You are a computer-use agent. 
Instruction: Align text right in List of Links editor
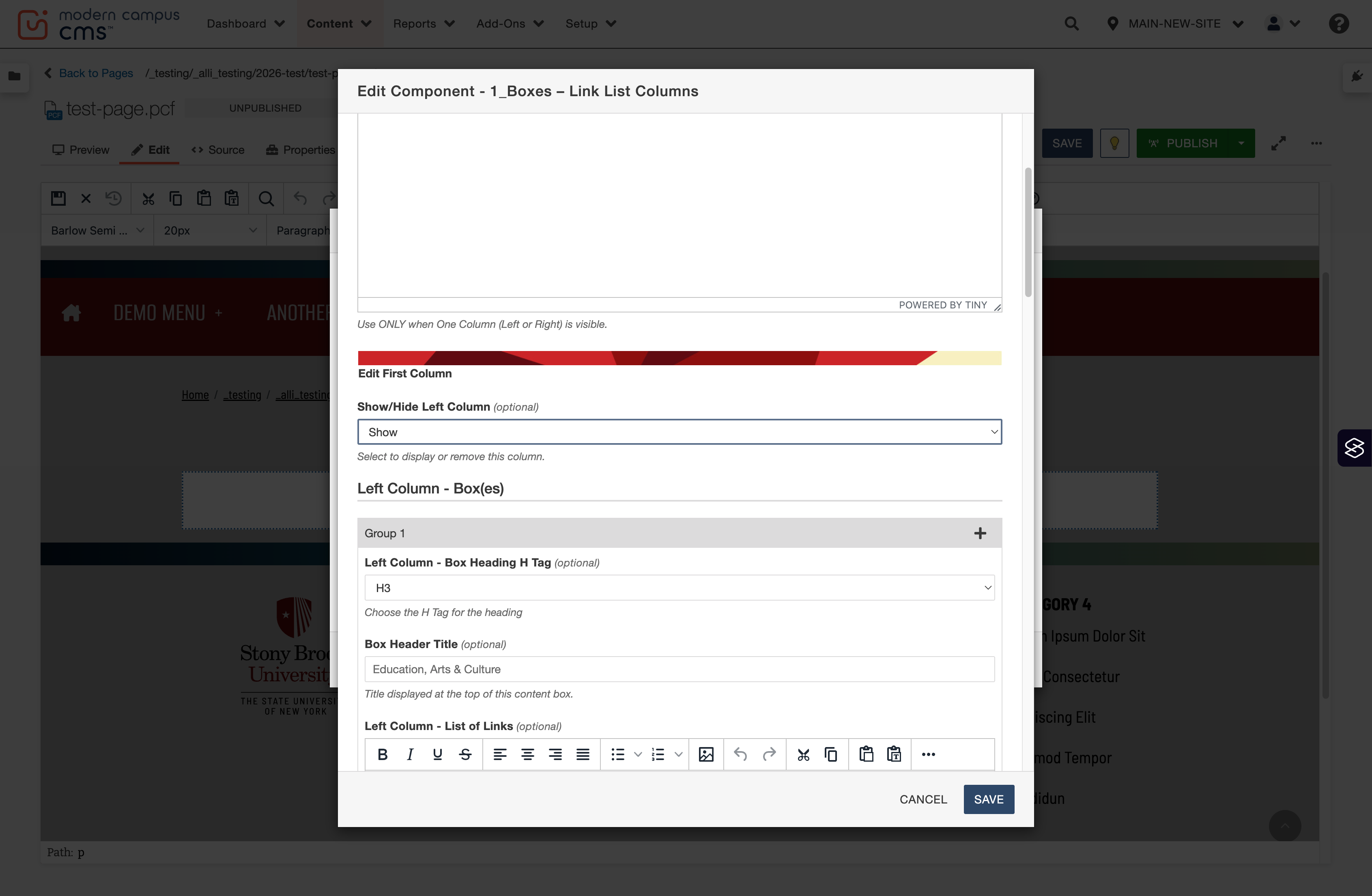pos(555,754)
